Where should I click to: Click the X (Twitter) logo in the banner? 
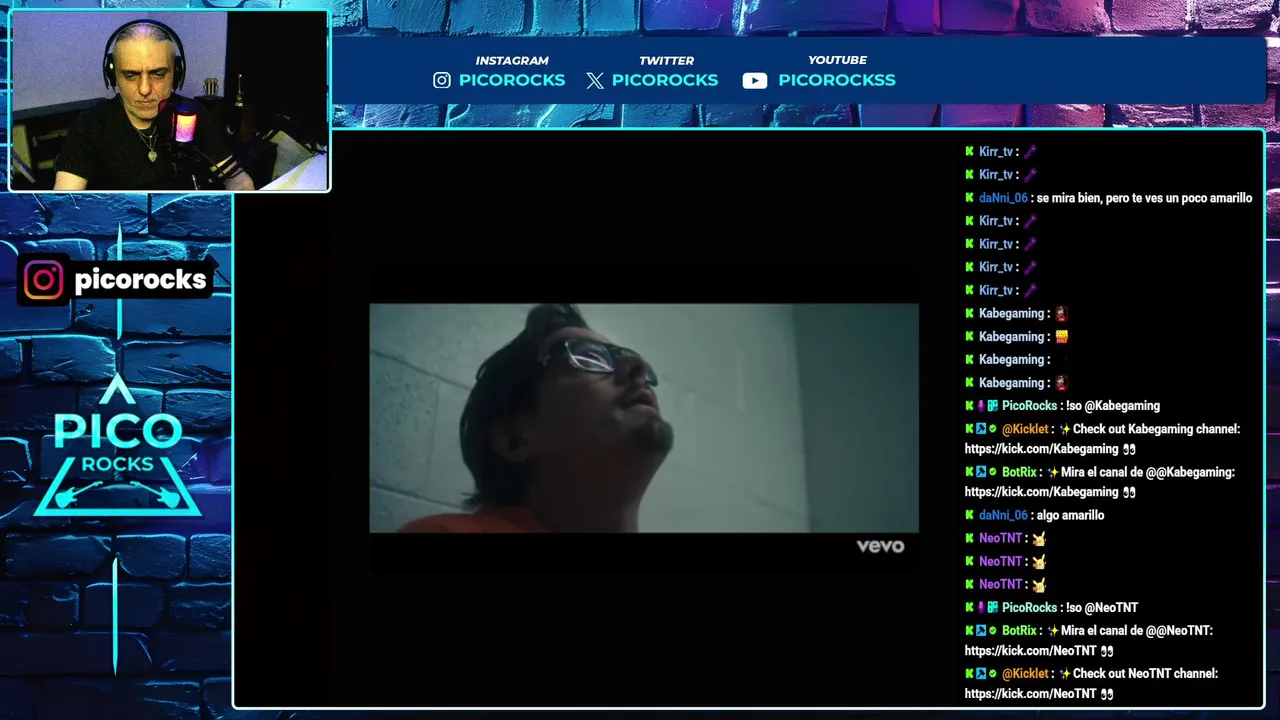coord(595,81)
